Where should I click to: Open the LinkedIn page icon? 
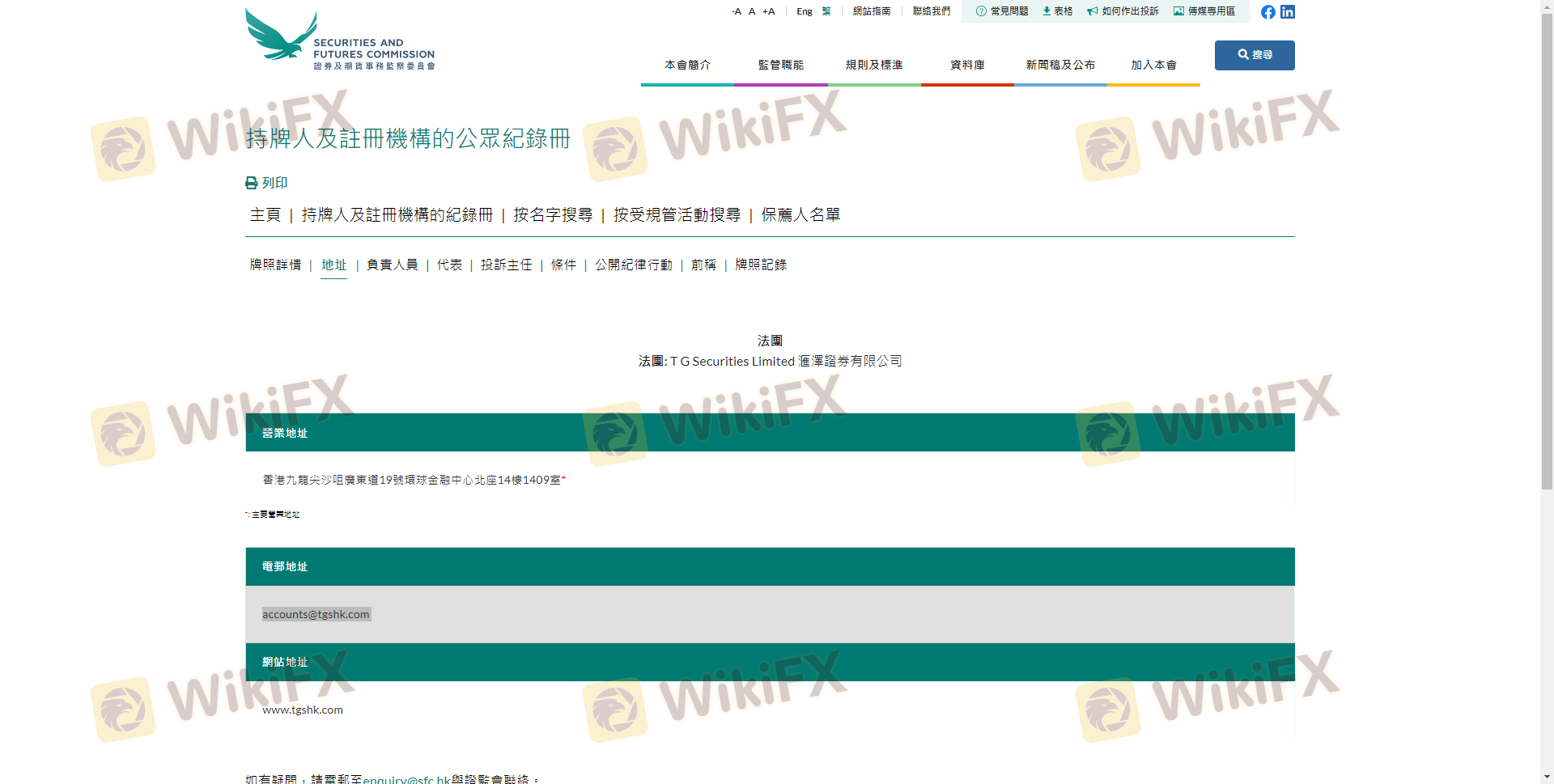[x=1288, y=12]
